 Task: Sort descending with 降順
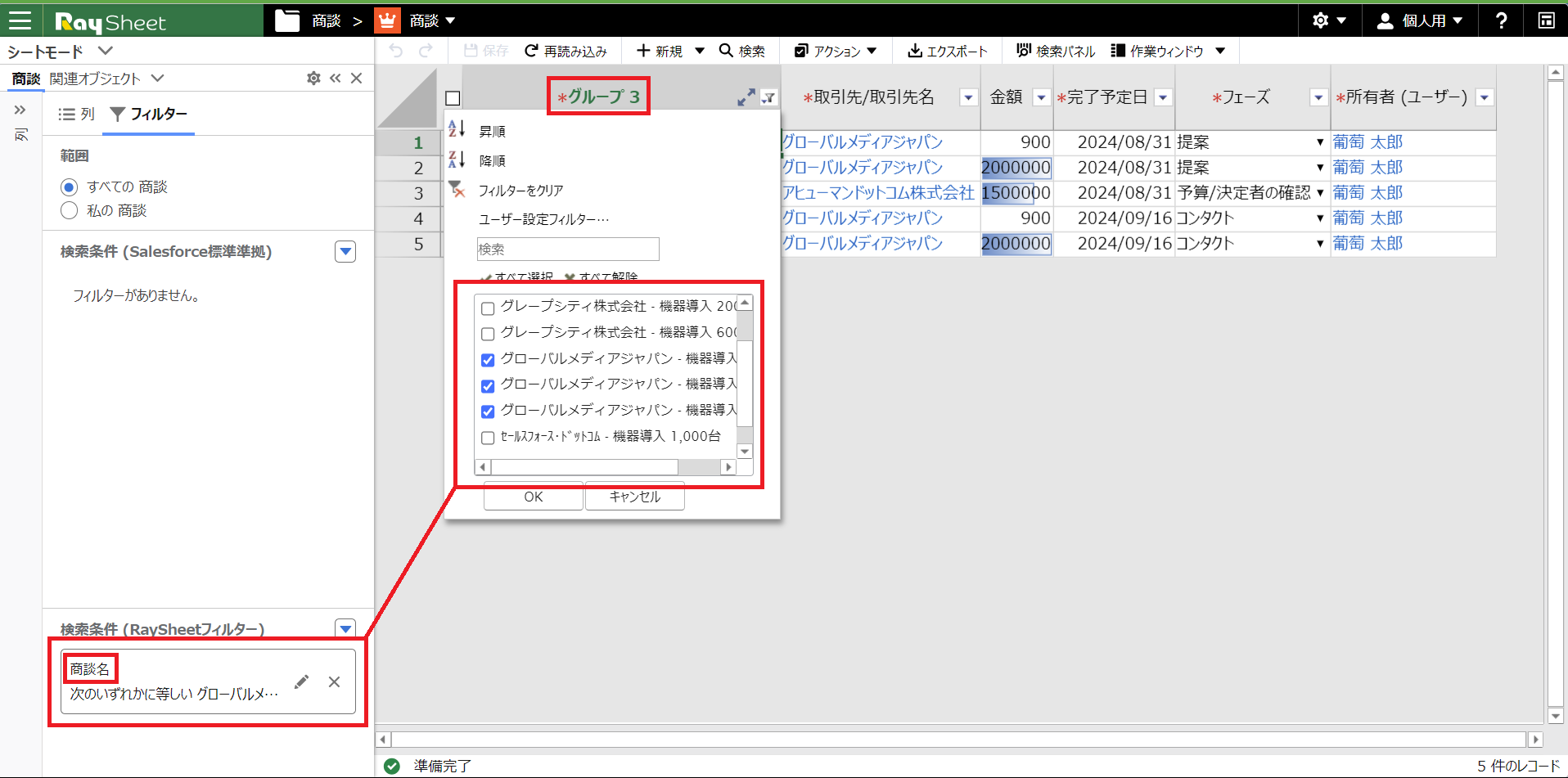click(491, 160)
